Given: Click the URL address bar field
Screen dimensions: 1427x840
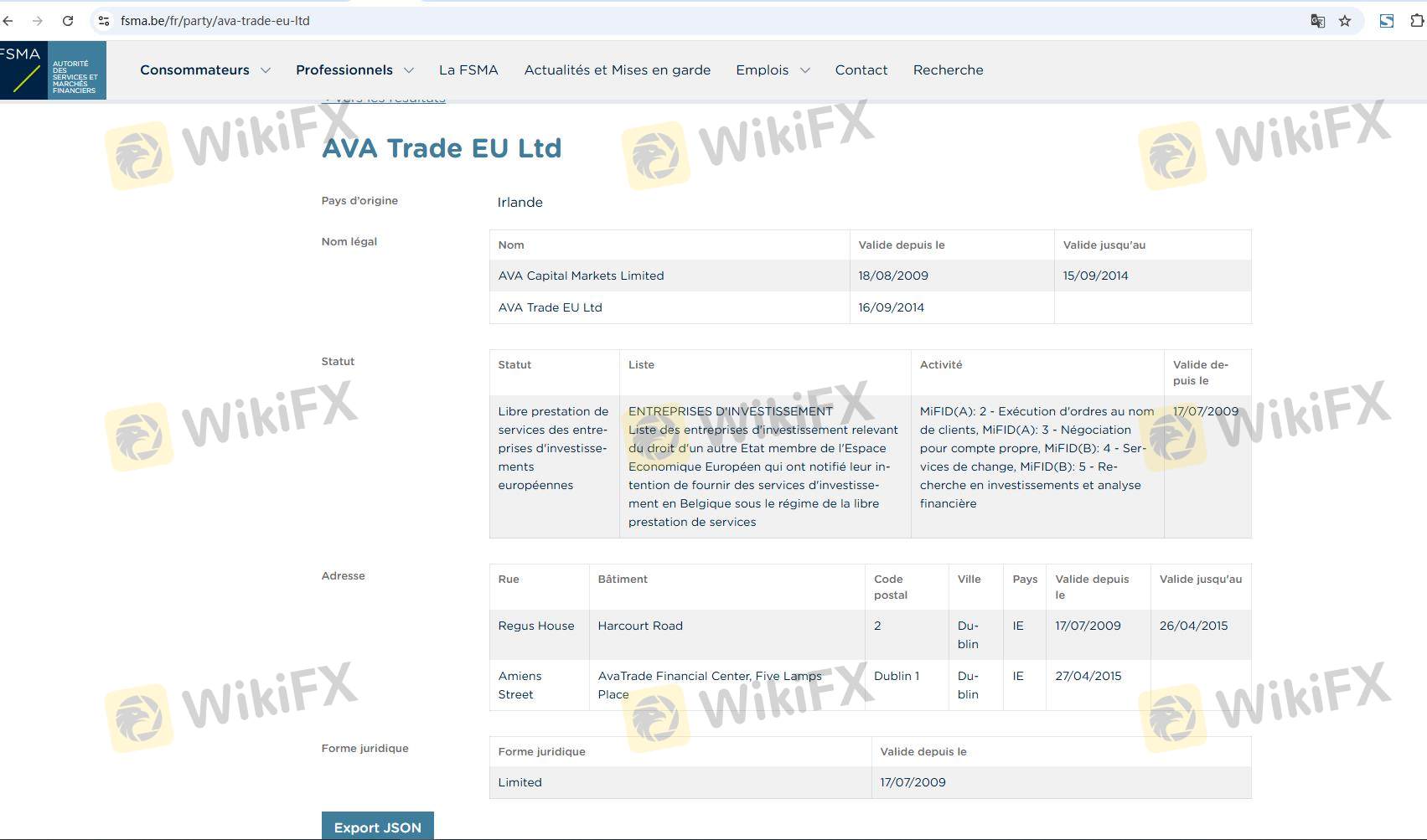Looking at the screenshot, I should pyautogui.click(x=670, y=21).
